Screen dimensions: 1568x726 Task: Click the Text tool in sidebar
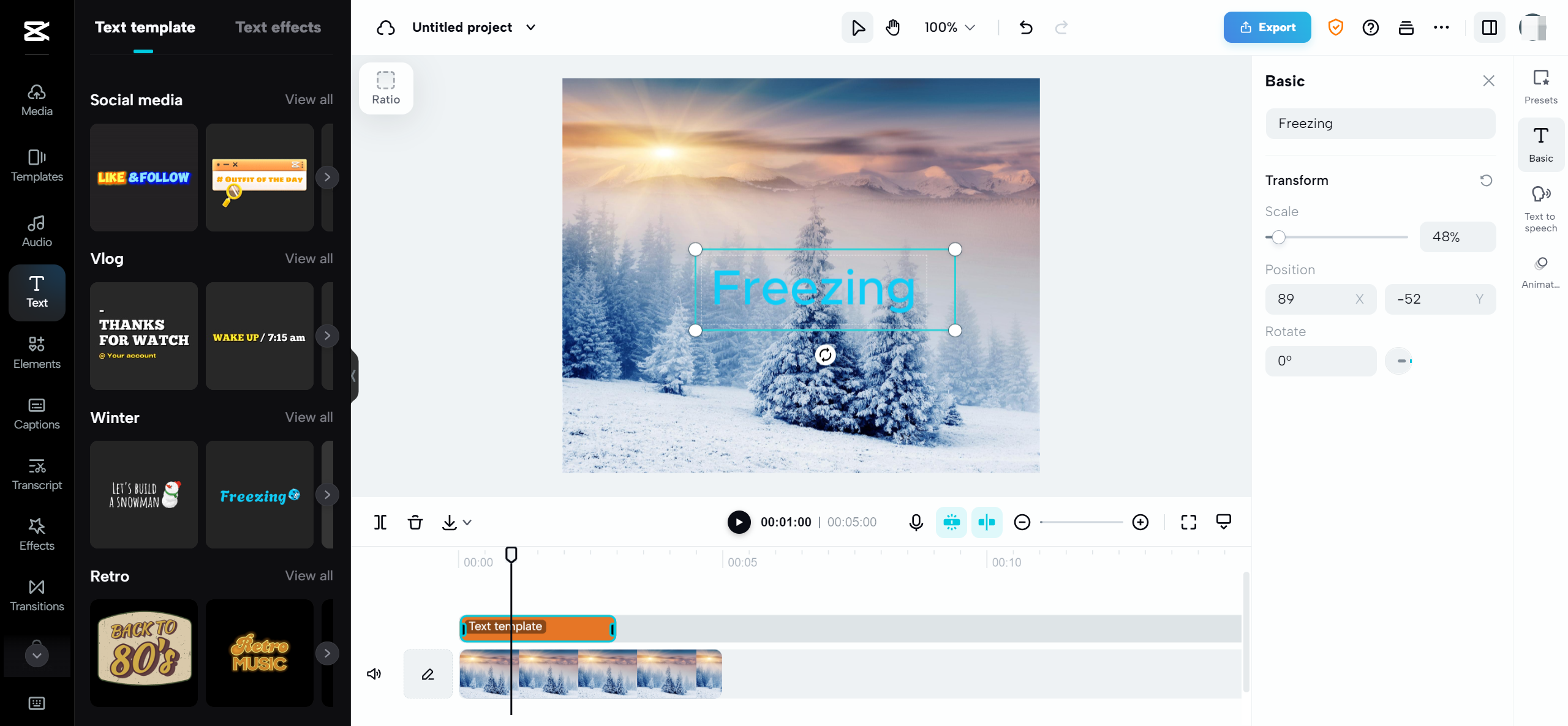[37, 290]
